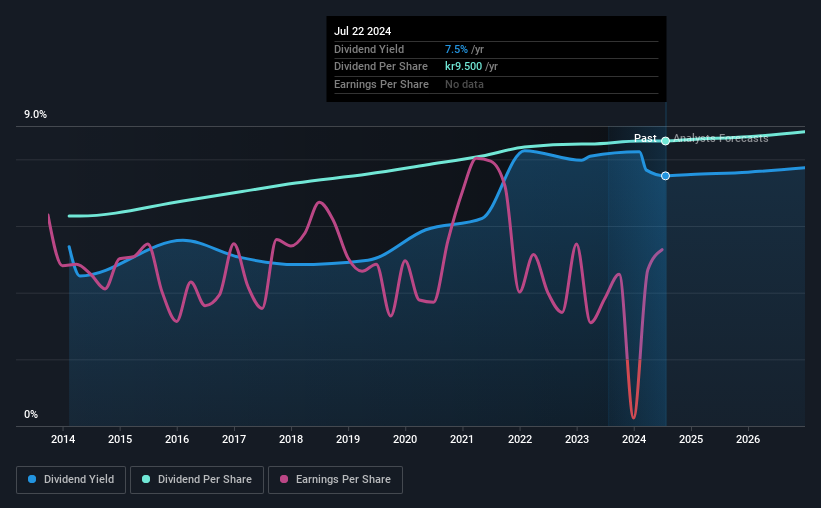Image resolution: width=821 pixels, height=508 pixels.
Task: Select the blue dividend yield data point marker
Action: pos(665,176)
